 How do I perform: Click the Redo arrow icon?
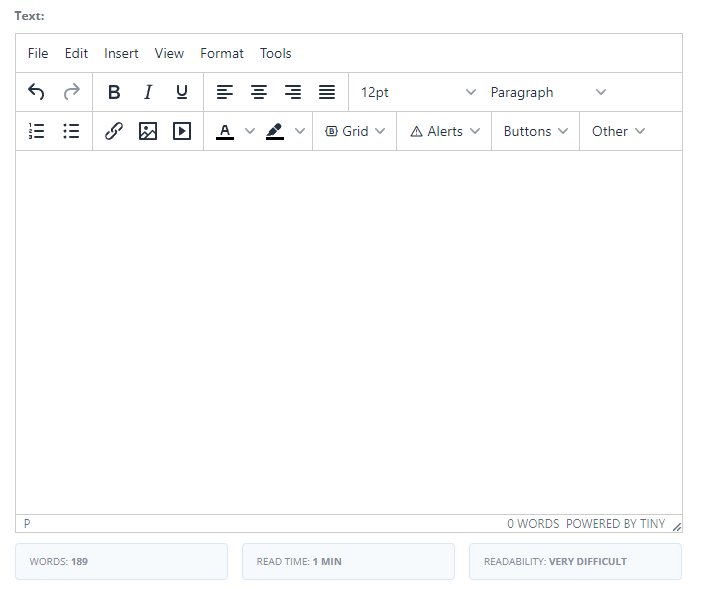pos(71,92)
